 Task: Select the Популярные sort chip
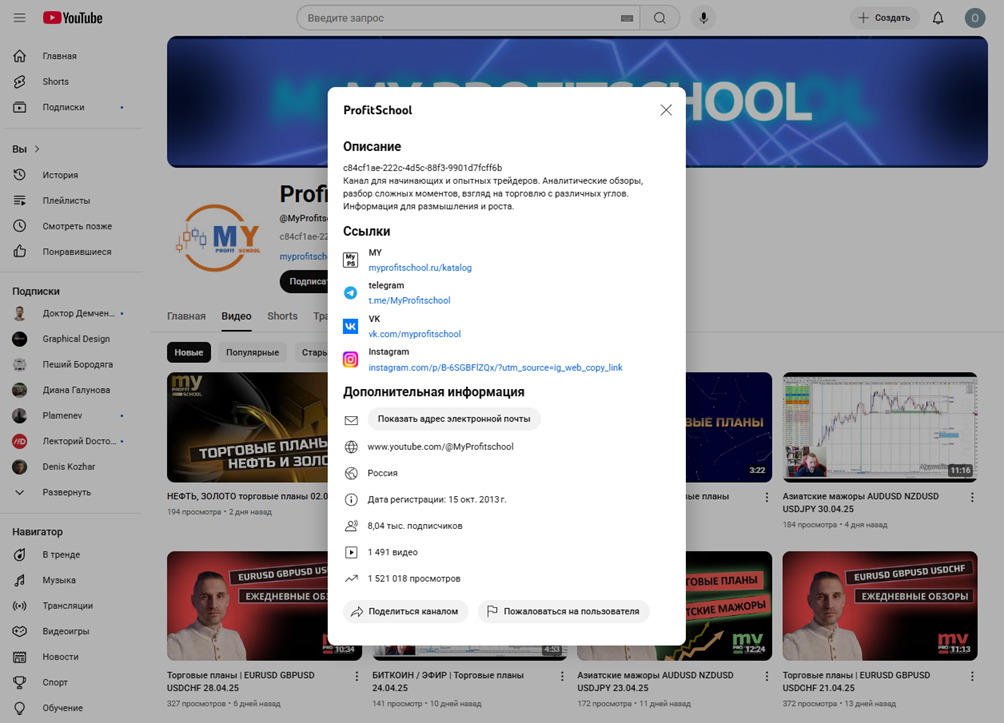tap(252, 352)
